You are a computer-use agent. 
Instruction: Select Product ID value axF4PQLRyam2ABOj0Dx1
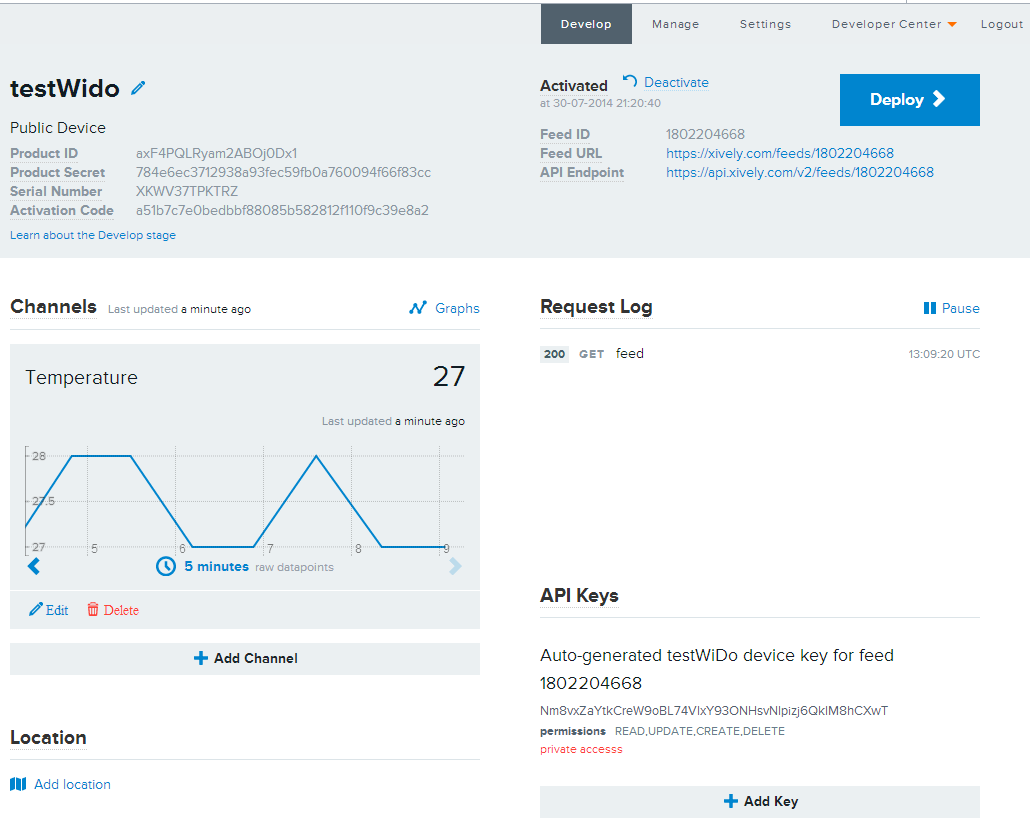click(217, 153)
